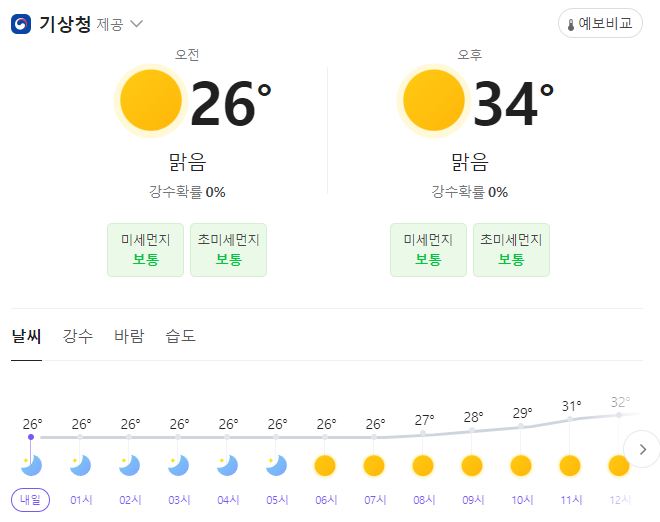Open morning 미세먼지 보통 badge
The width and height of the screenshot is (660, 522).
146,250
